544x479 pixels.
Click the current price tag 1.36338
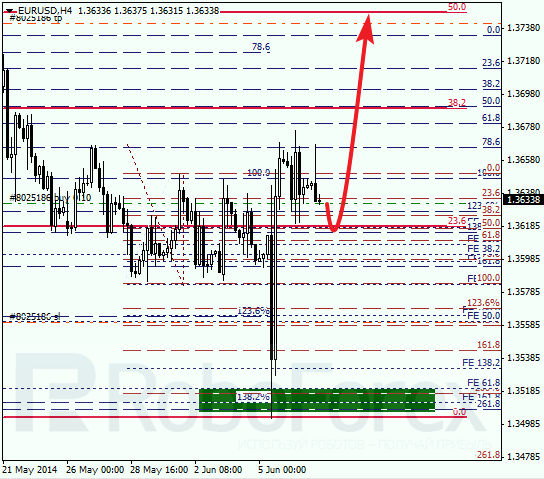click(x=523, y=199)
